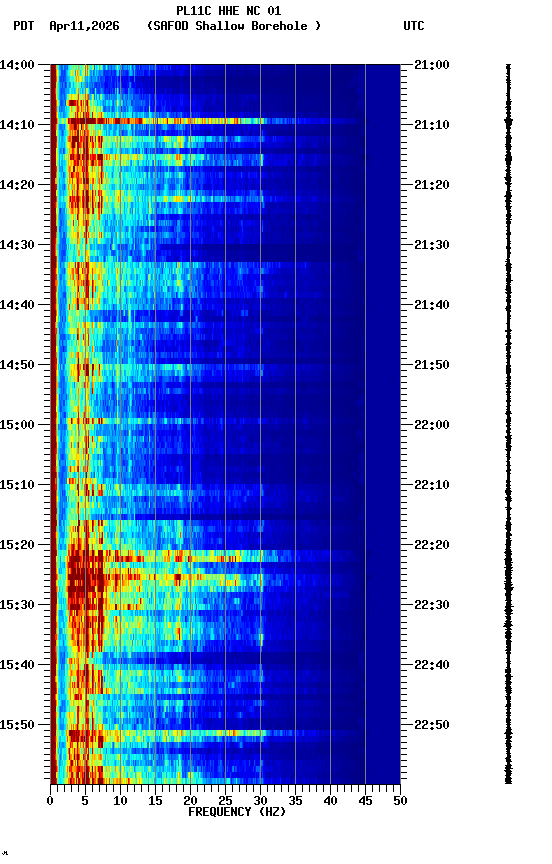Click the 15:40 PDT time label

17,665
